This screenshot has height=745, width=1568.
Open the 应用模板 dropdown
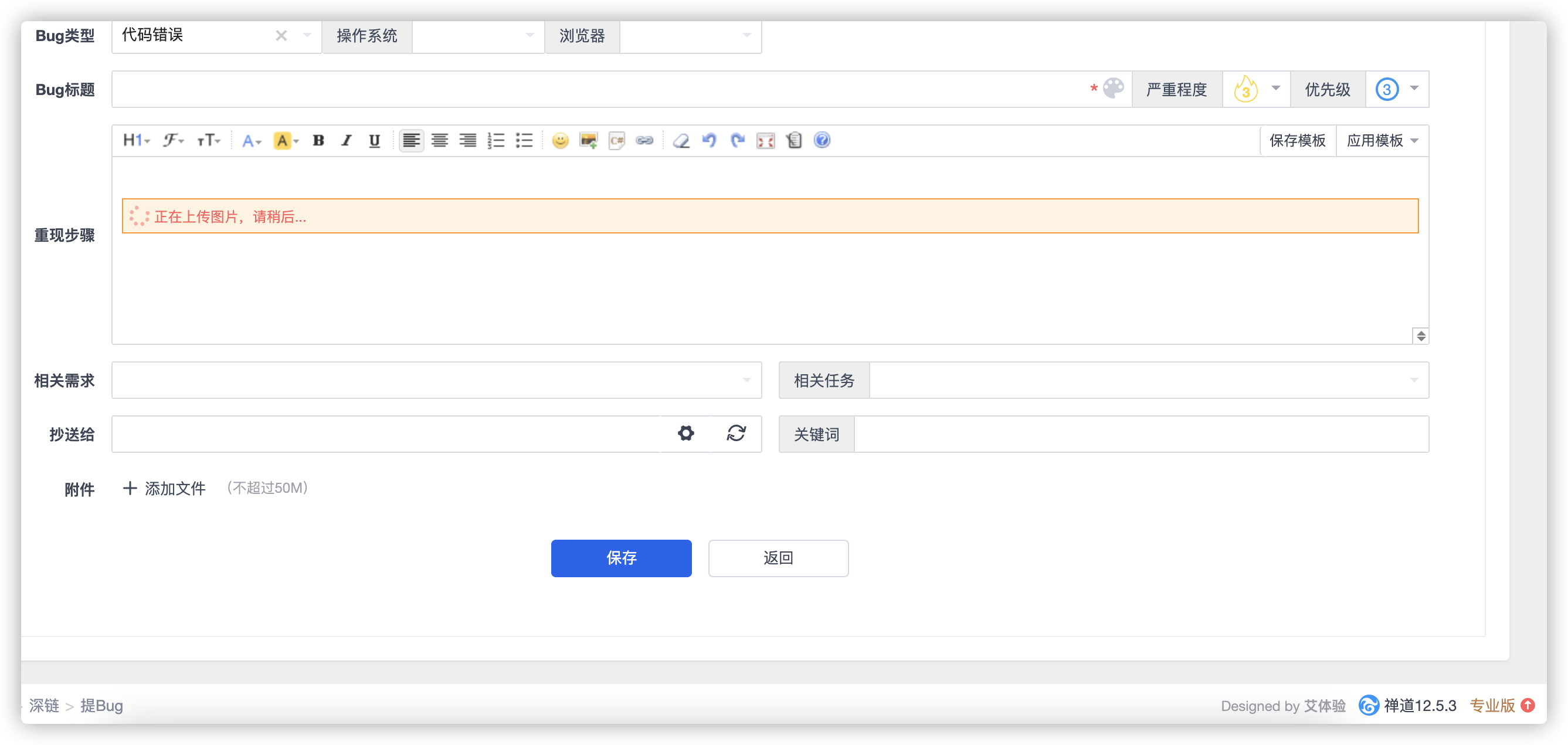click(1382, 141)
